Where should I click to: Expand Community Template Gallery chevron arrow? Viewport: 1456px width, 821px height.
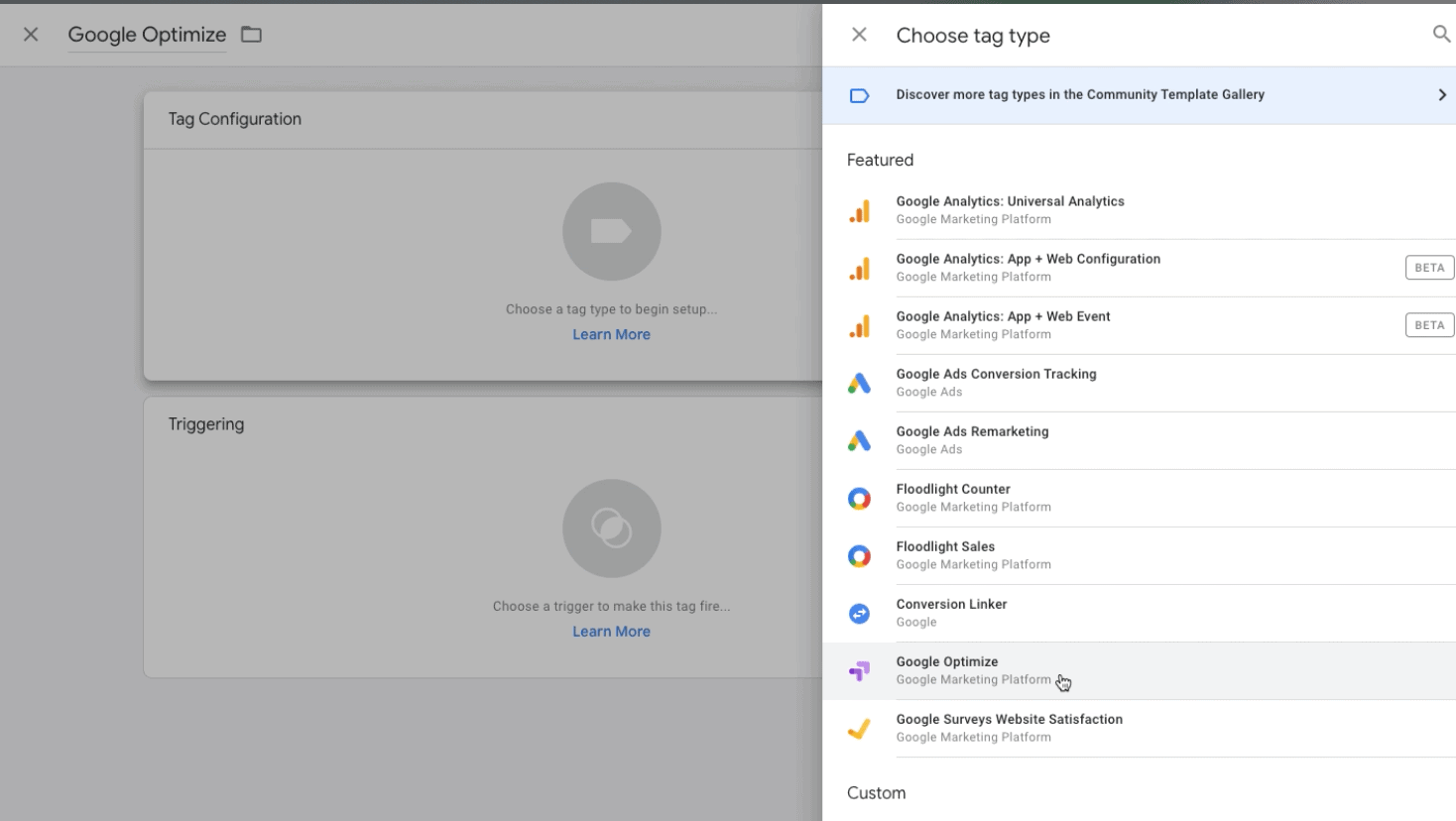coord(1442,95)
